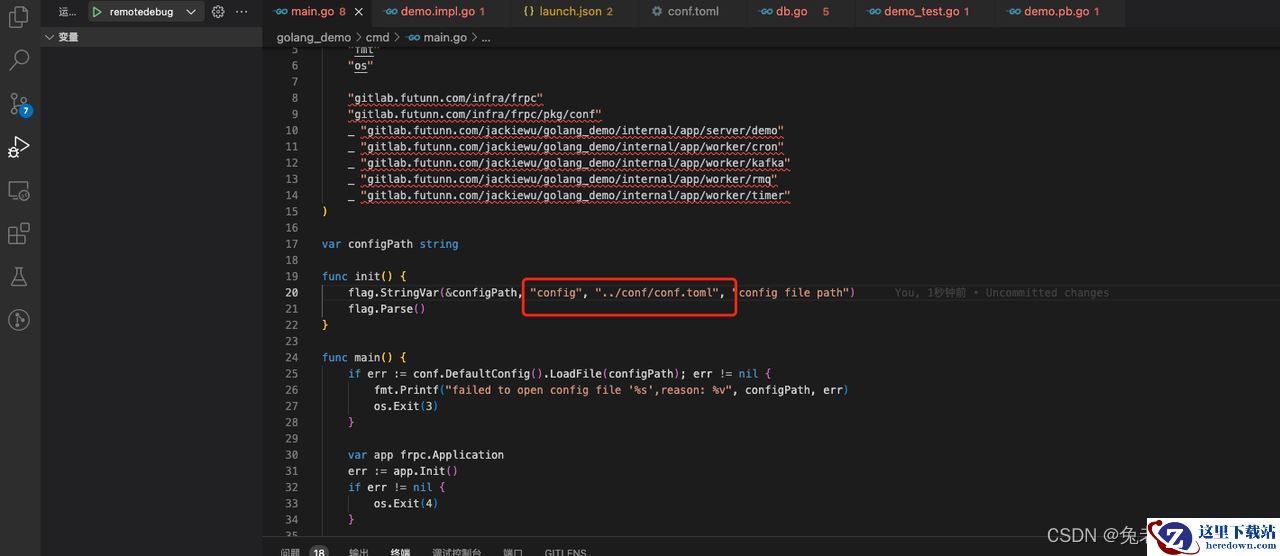Click "var app frpc.Application" line

pos(426,455)
